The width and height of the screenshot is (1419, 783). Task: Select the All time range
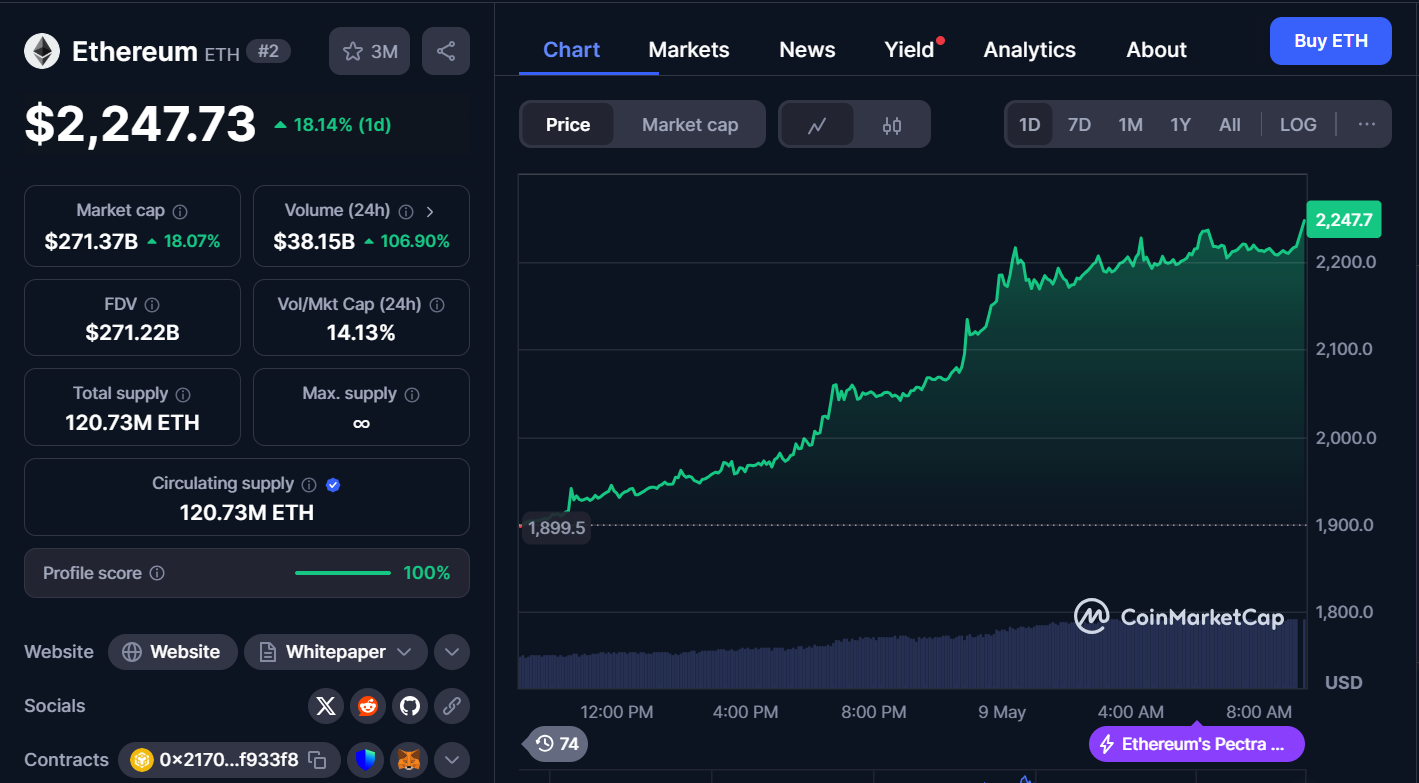click(1230, 125)
